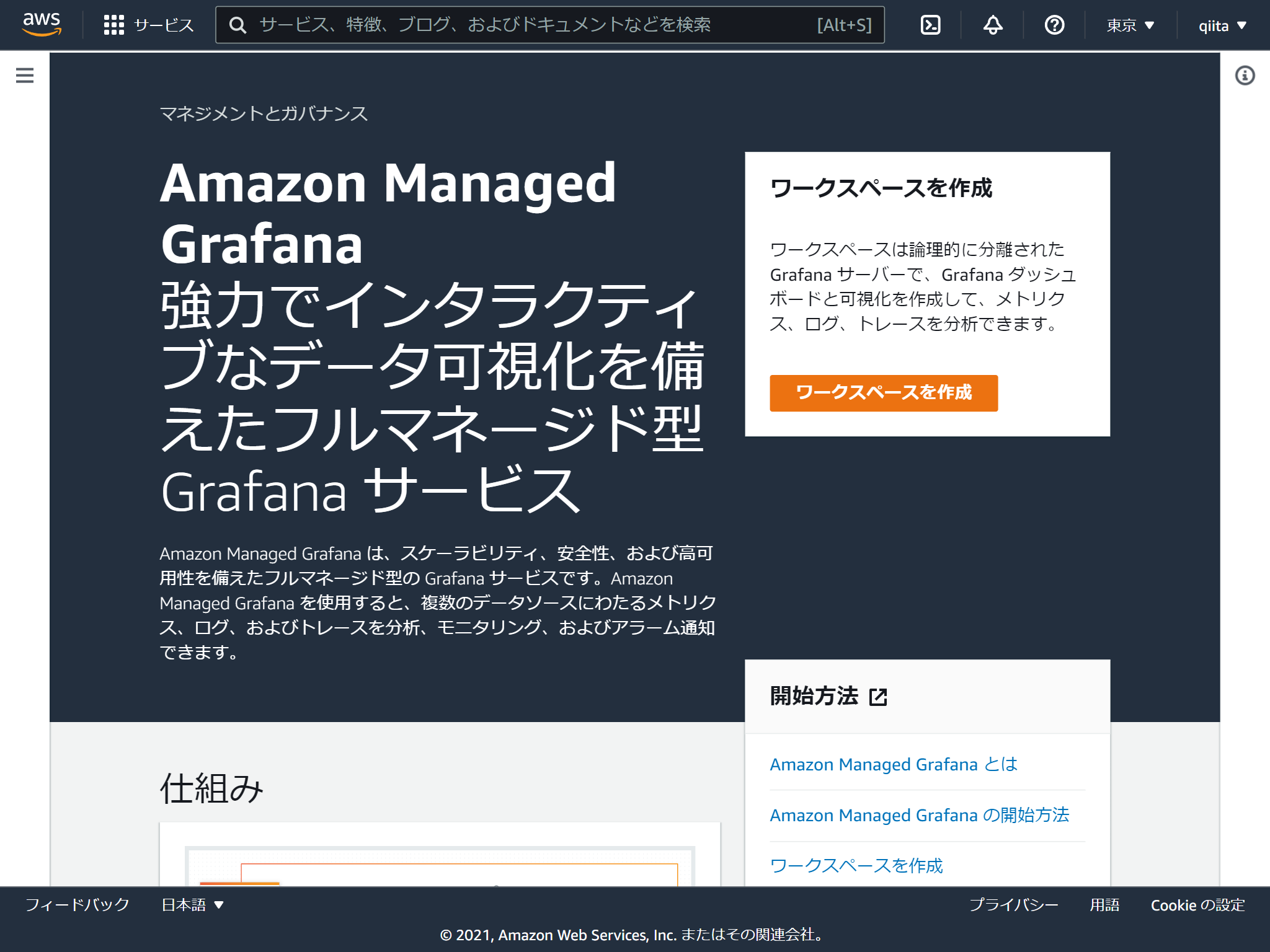The height and width of the screenshot is (952, 1270).
Task: Open the 日本語 language selector in the footer
Action: [191, 905]
